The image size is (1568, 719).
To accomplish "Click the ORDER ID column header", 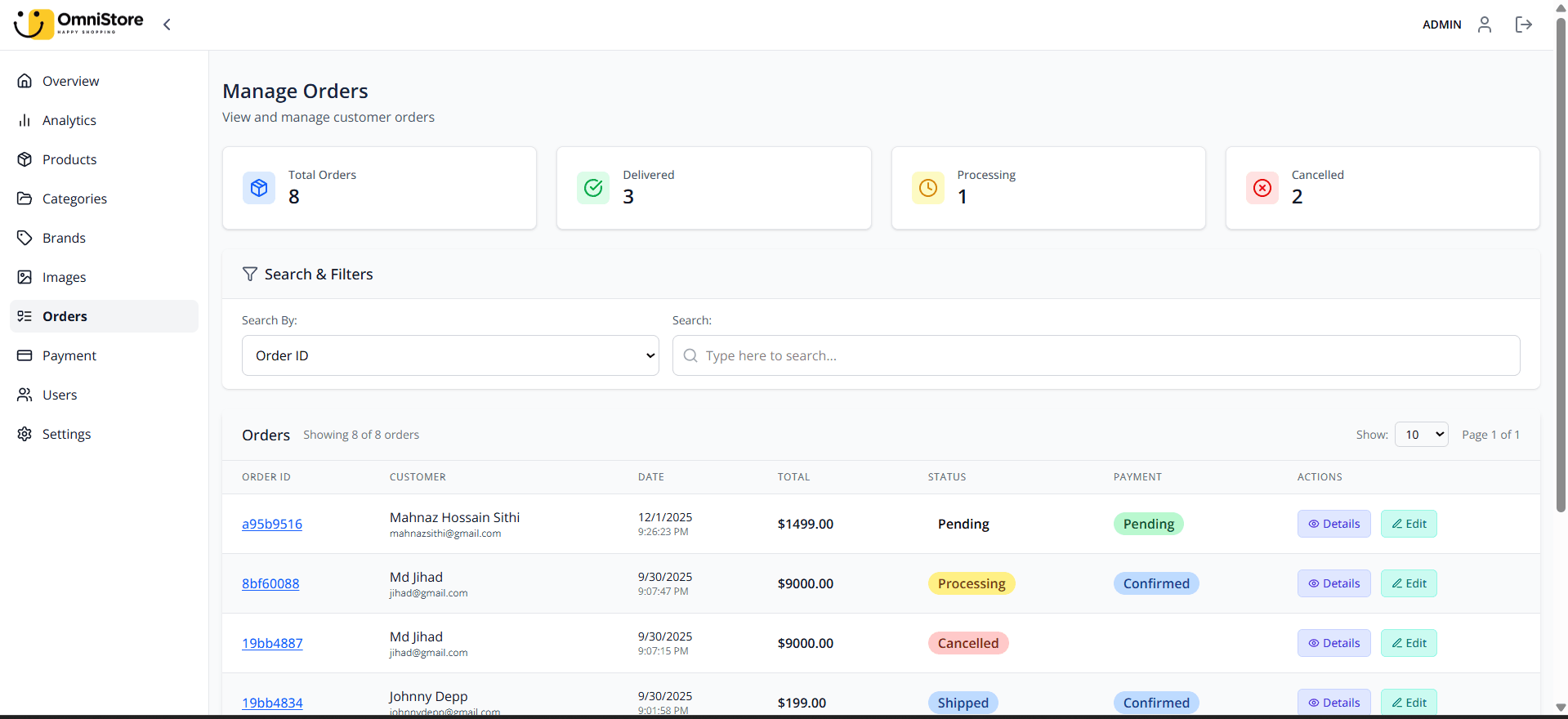I will click(266, 477).
